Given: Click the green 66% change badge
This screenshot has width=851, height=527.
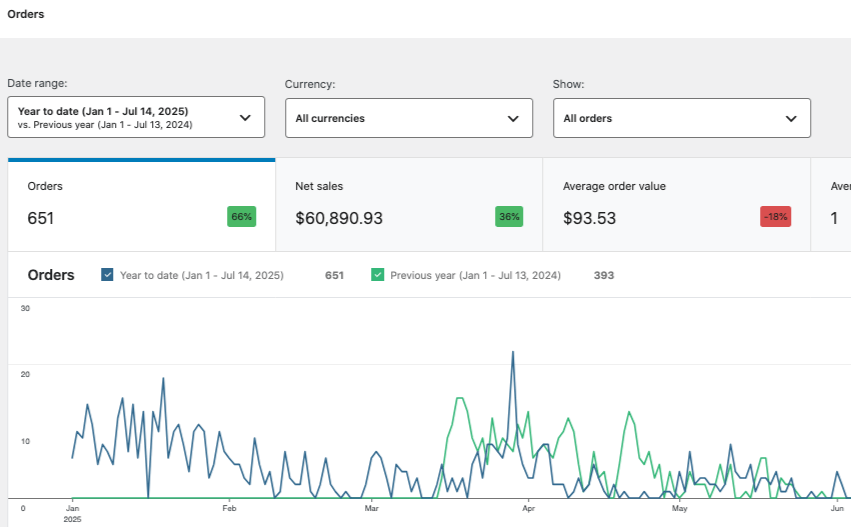Looking at the screenshot, I should click(241, 217).
